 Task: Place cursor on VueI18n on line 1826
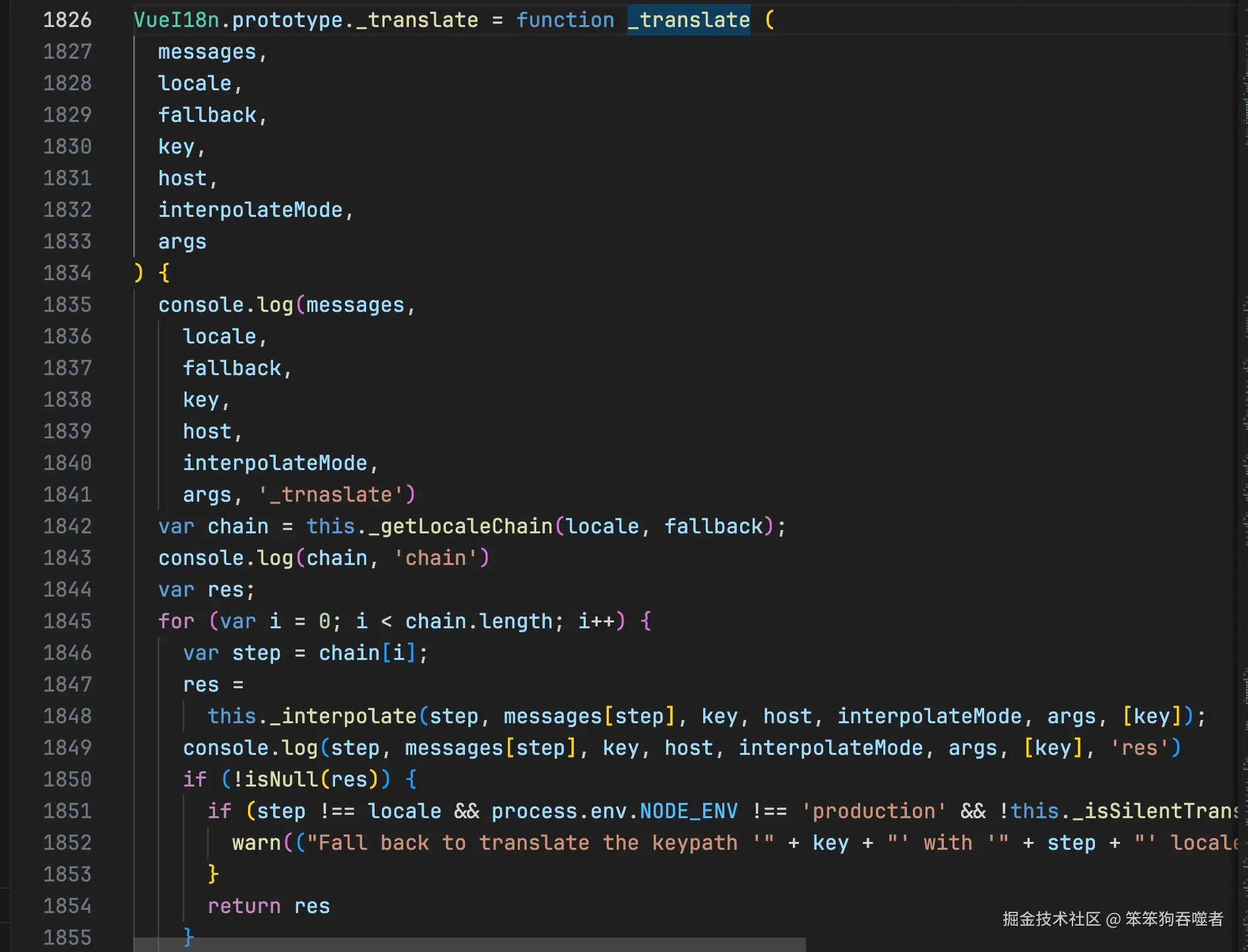coord(177,20)
